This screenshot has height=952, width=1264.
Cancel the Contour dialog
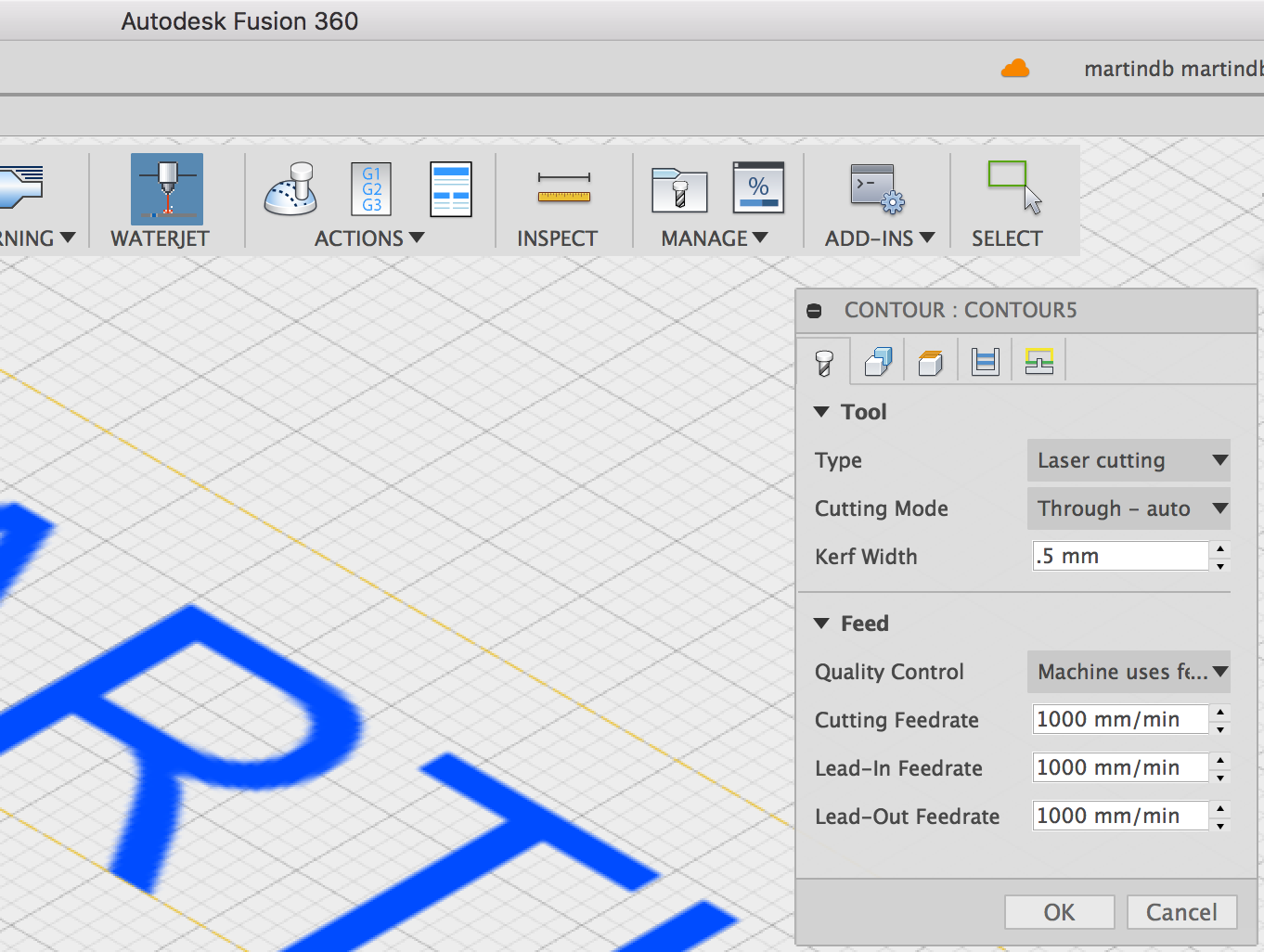tap(1180, 912)
